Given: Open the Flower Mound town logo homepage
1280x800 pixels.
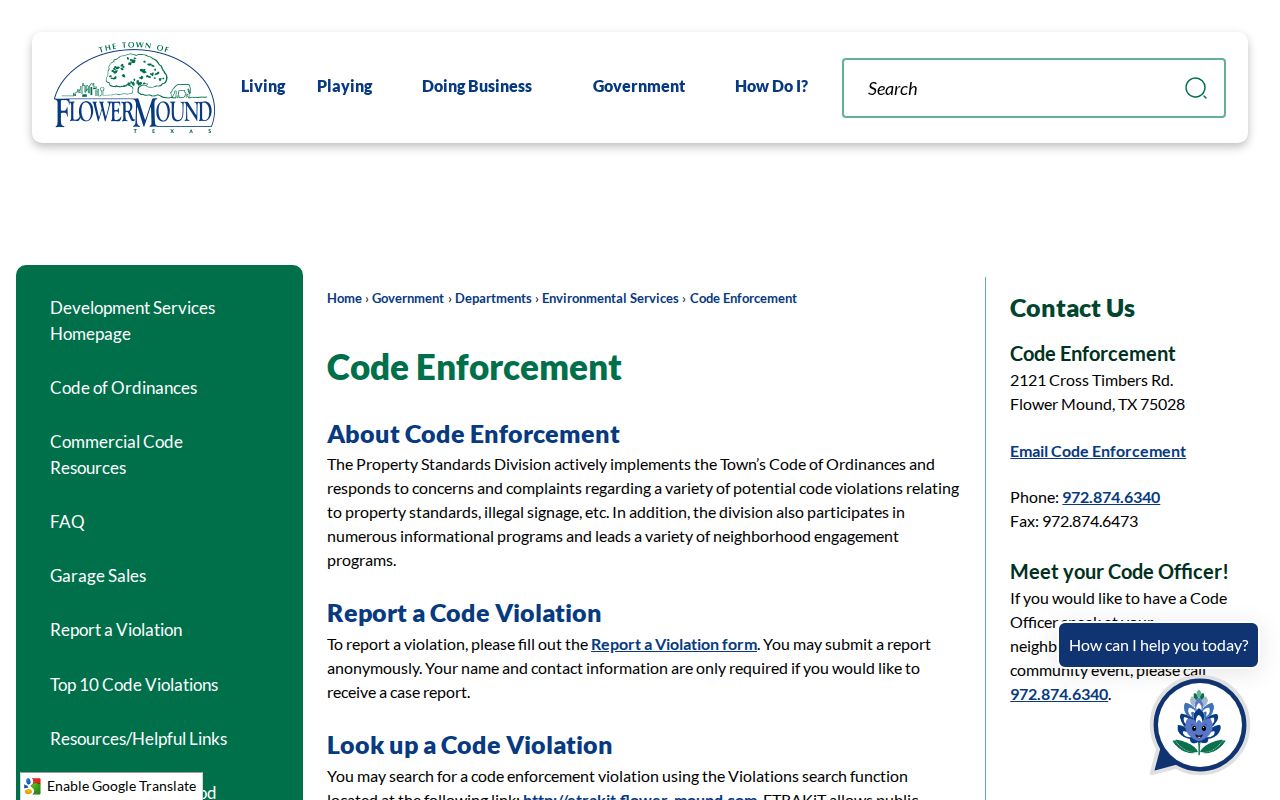Looking at the screenshot, I should [134, 88].
